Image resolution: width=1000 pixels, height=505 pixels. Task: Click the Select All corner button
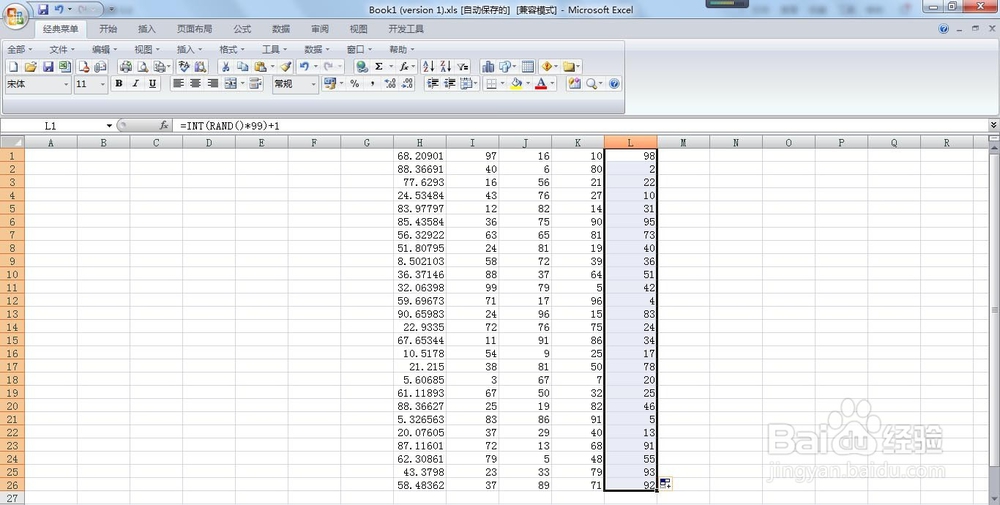click(x=12, y=142)
